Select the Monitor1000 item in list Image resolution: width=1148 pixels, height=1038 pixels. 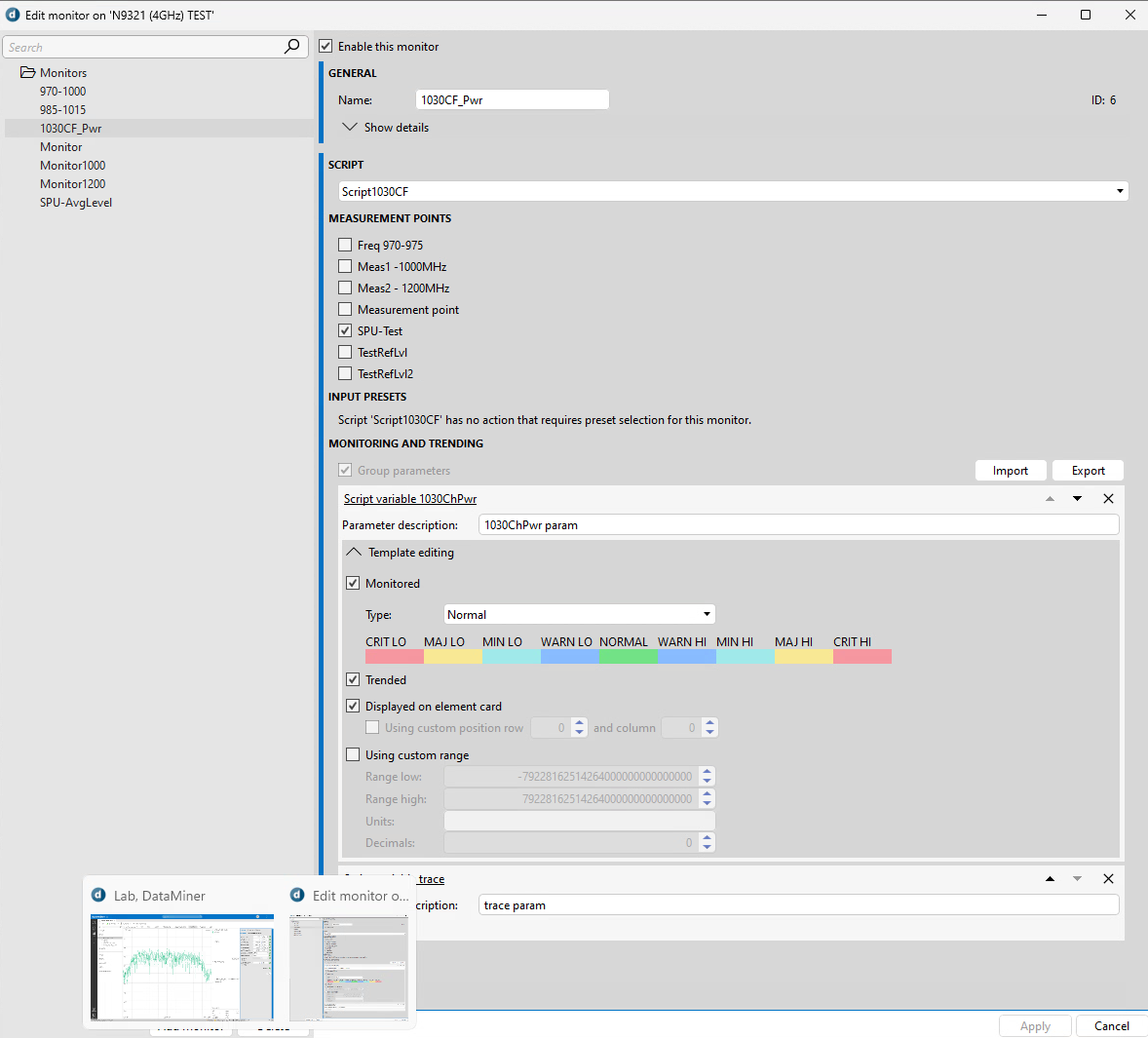coord(72,166)
